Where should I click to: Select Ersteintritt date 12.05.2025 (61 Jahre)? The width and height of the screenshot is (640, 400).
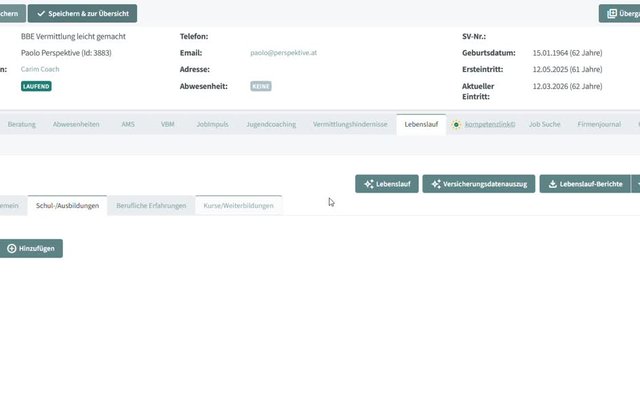567,69
